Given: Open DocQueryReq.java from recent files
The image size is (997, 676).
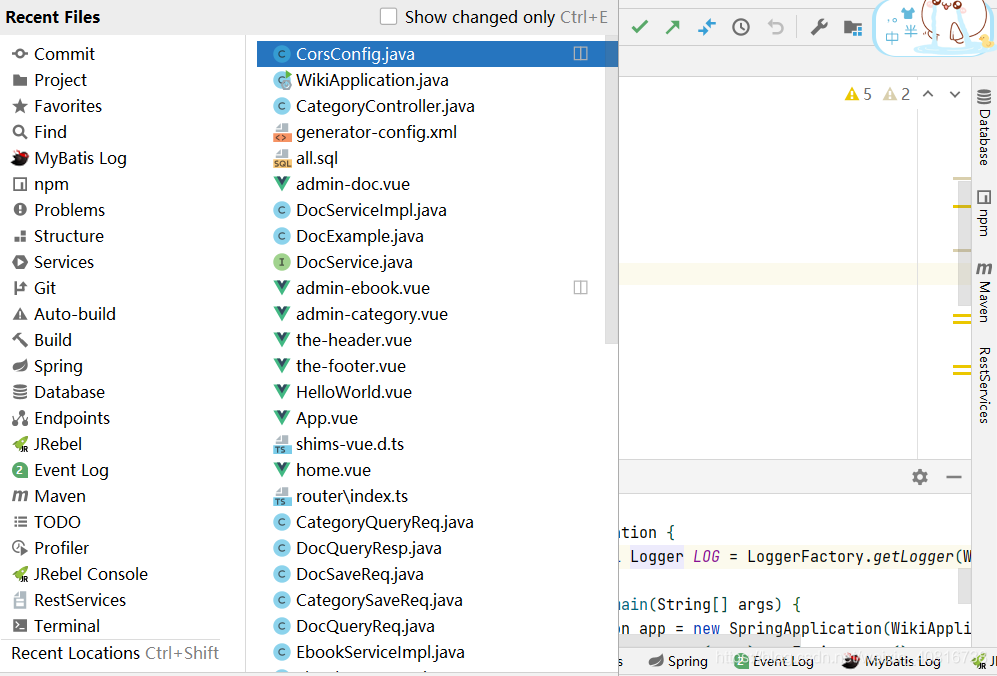Looking at the screenshot, I should pos(365,626).
